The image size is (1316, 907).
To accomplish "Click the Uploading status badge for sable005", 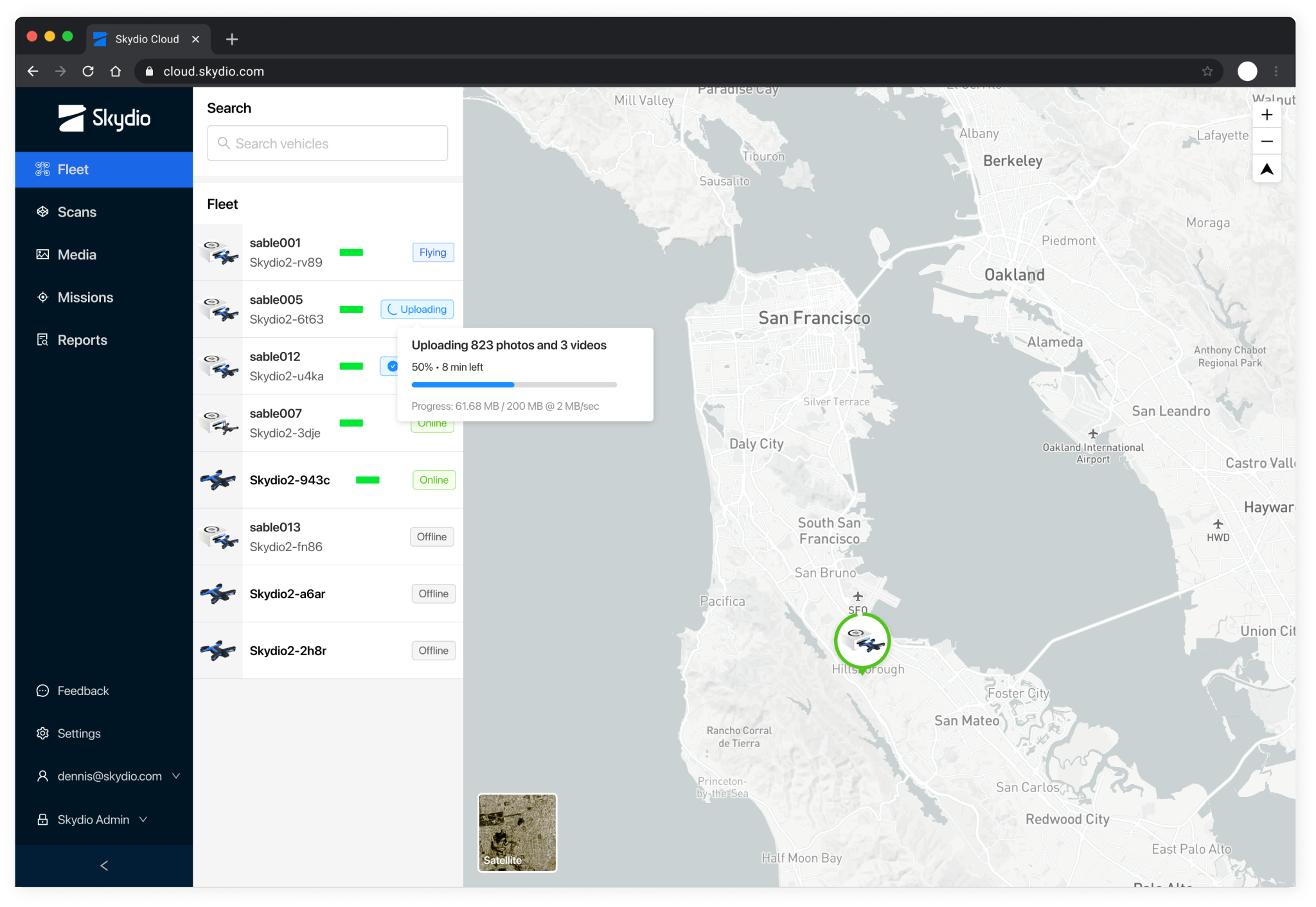I will (x=418, y=309).
